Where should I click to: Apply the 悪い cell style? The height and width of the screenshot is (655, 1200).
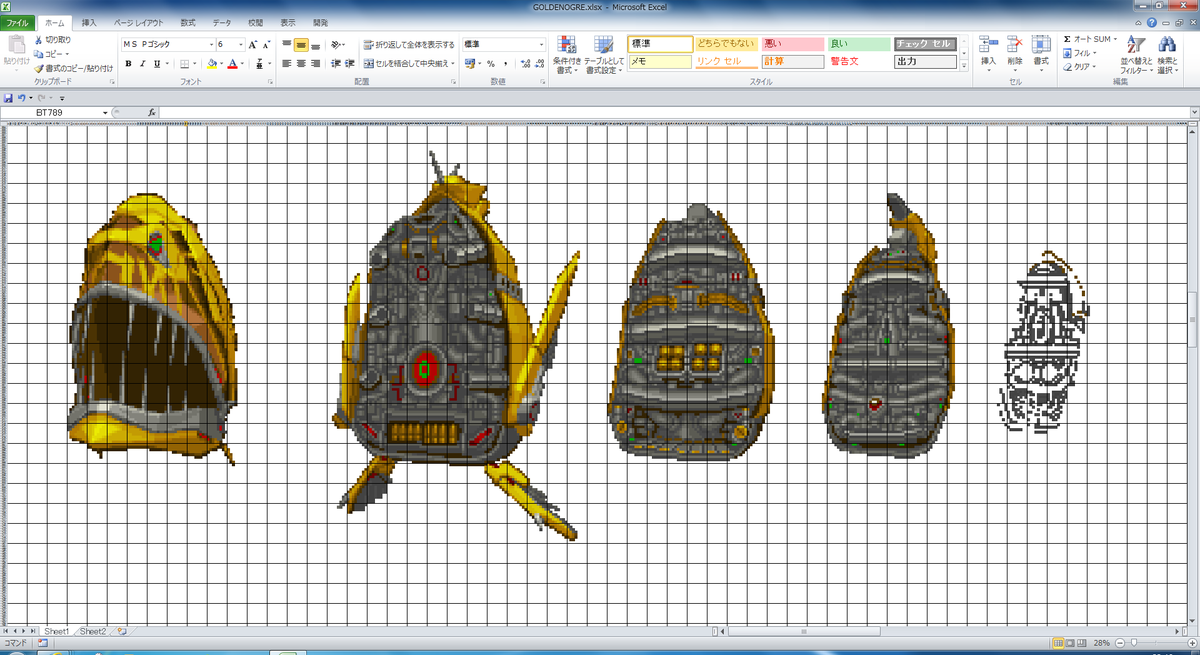click(x=792, y=44)
